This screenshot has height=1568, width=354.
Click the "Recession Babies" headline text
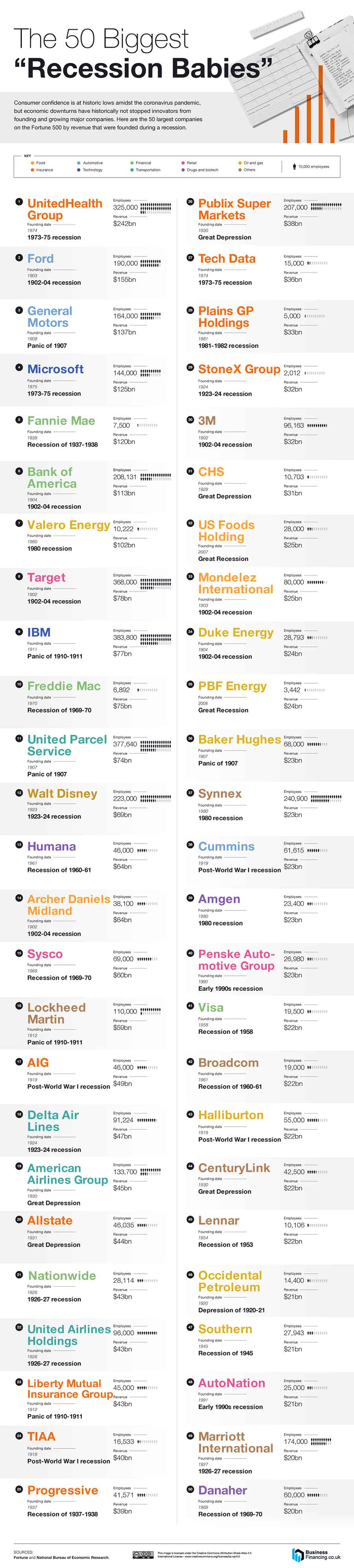click(x=142, y=69)
